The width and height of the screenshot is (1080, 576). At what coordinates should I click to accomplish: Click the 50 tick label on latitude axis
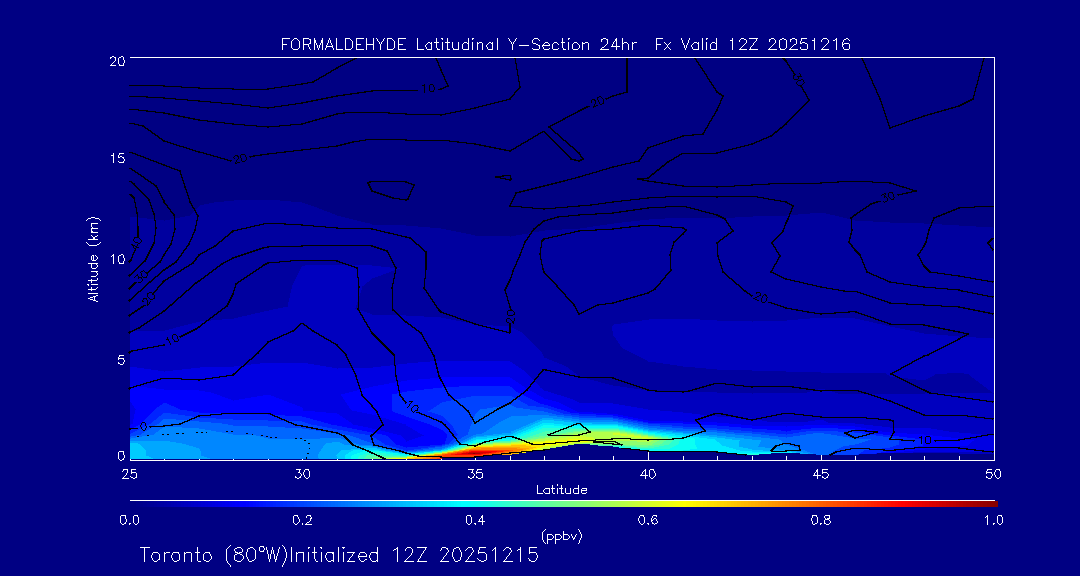[993, 472]
